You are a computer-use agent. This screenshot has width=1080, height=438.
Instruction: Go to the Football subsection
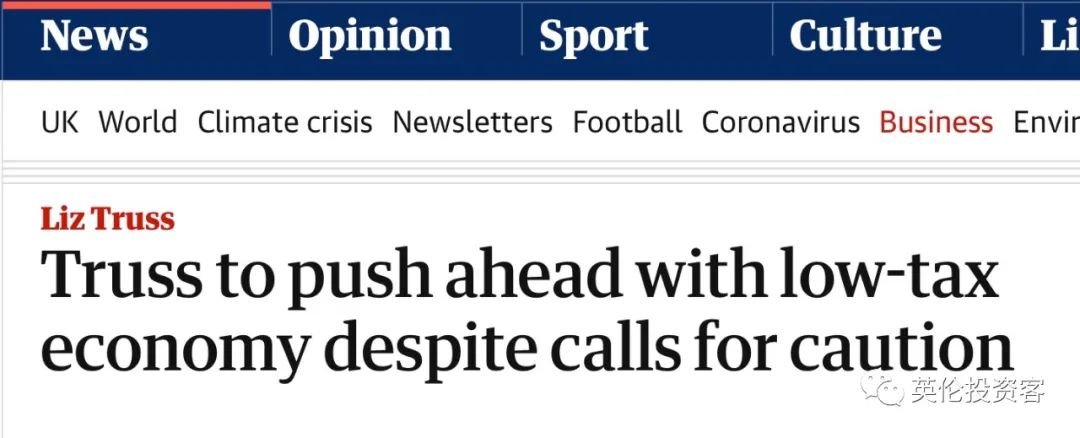[627, 122]
